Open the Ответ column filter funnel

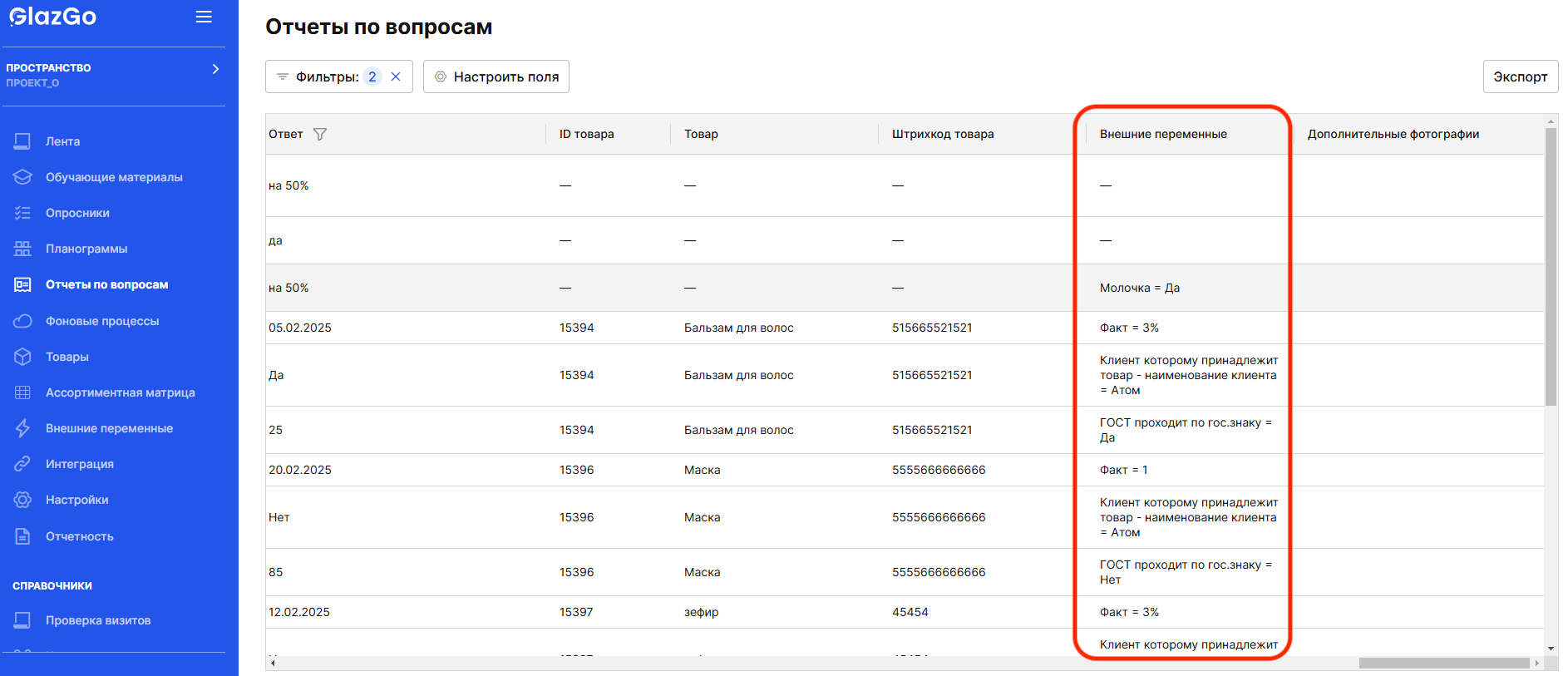[320, 134]
